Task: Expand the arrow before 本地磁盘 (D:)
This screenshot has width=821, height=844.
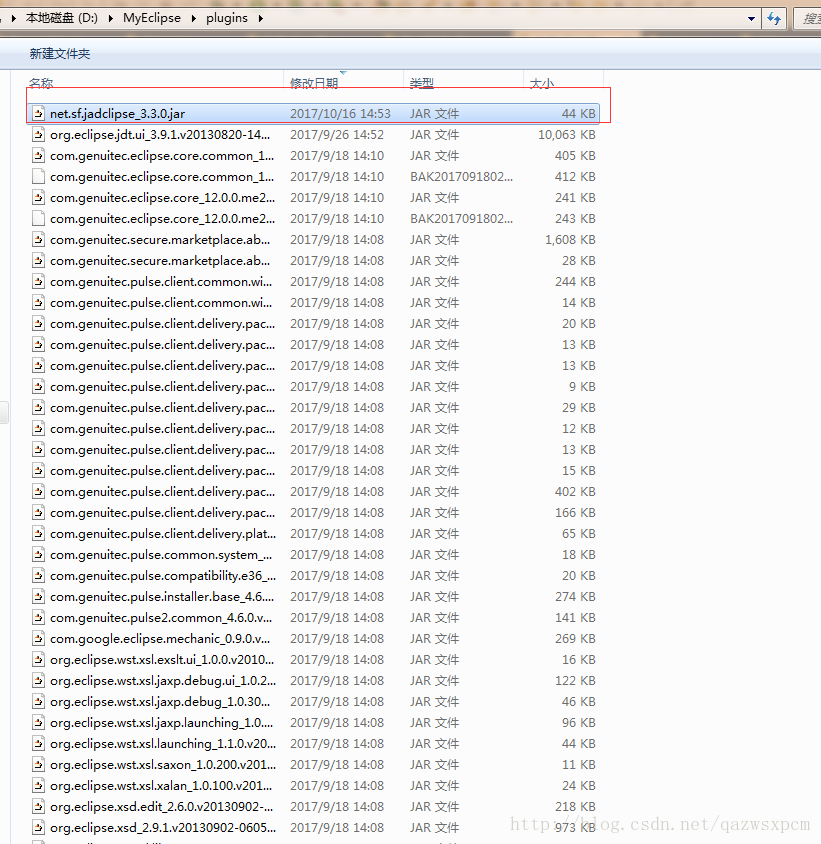Action: pyautogui.click(x=13, y=18)
